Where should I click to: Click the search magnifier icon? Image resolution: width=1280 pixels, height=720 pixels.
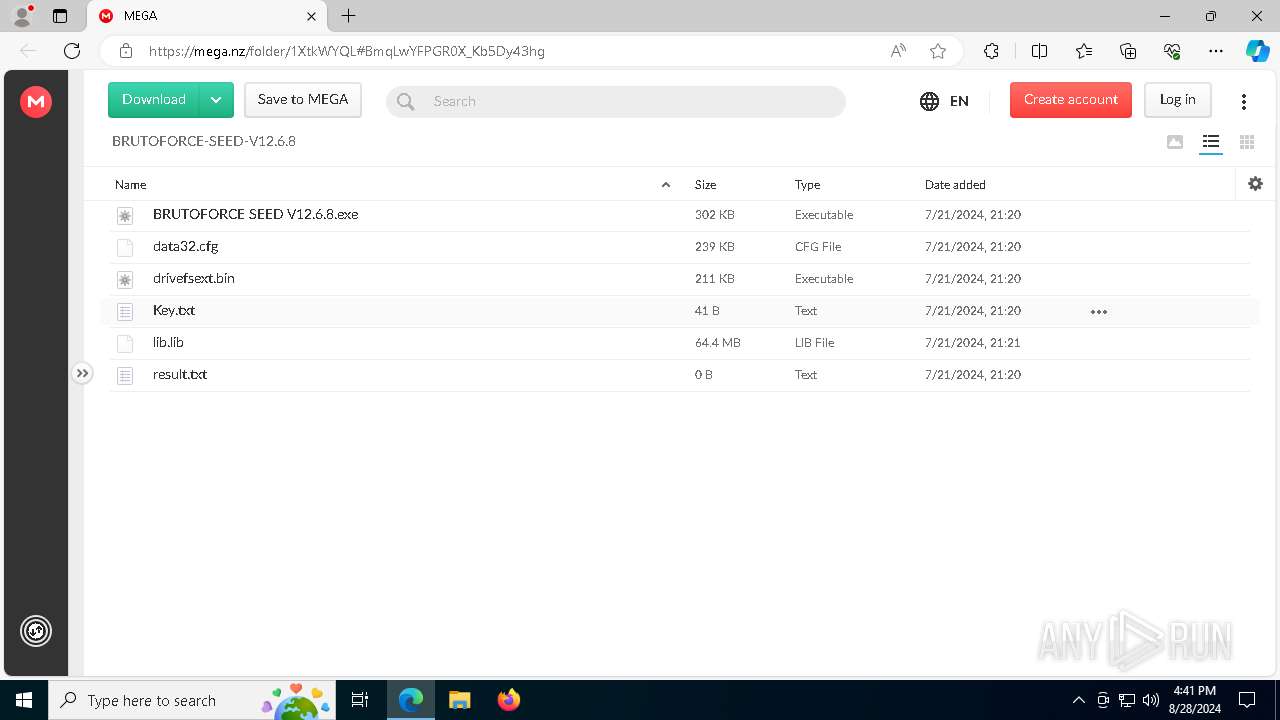(x=405, y=101)
